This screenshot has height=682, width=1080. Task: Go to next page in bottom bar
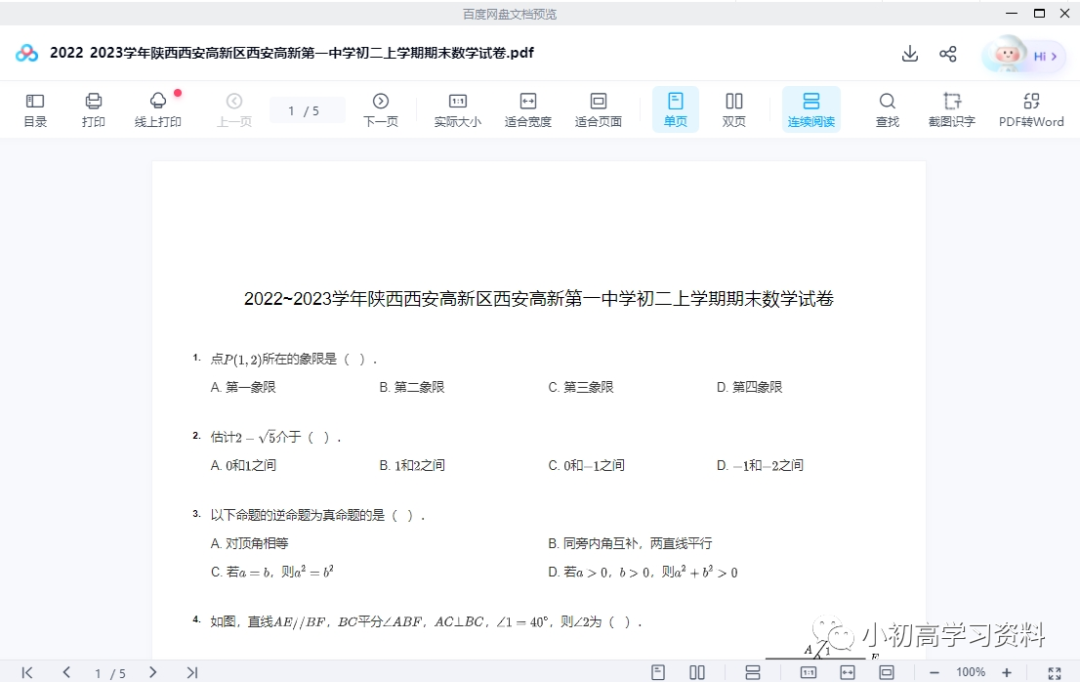pos(153,672)
